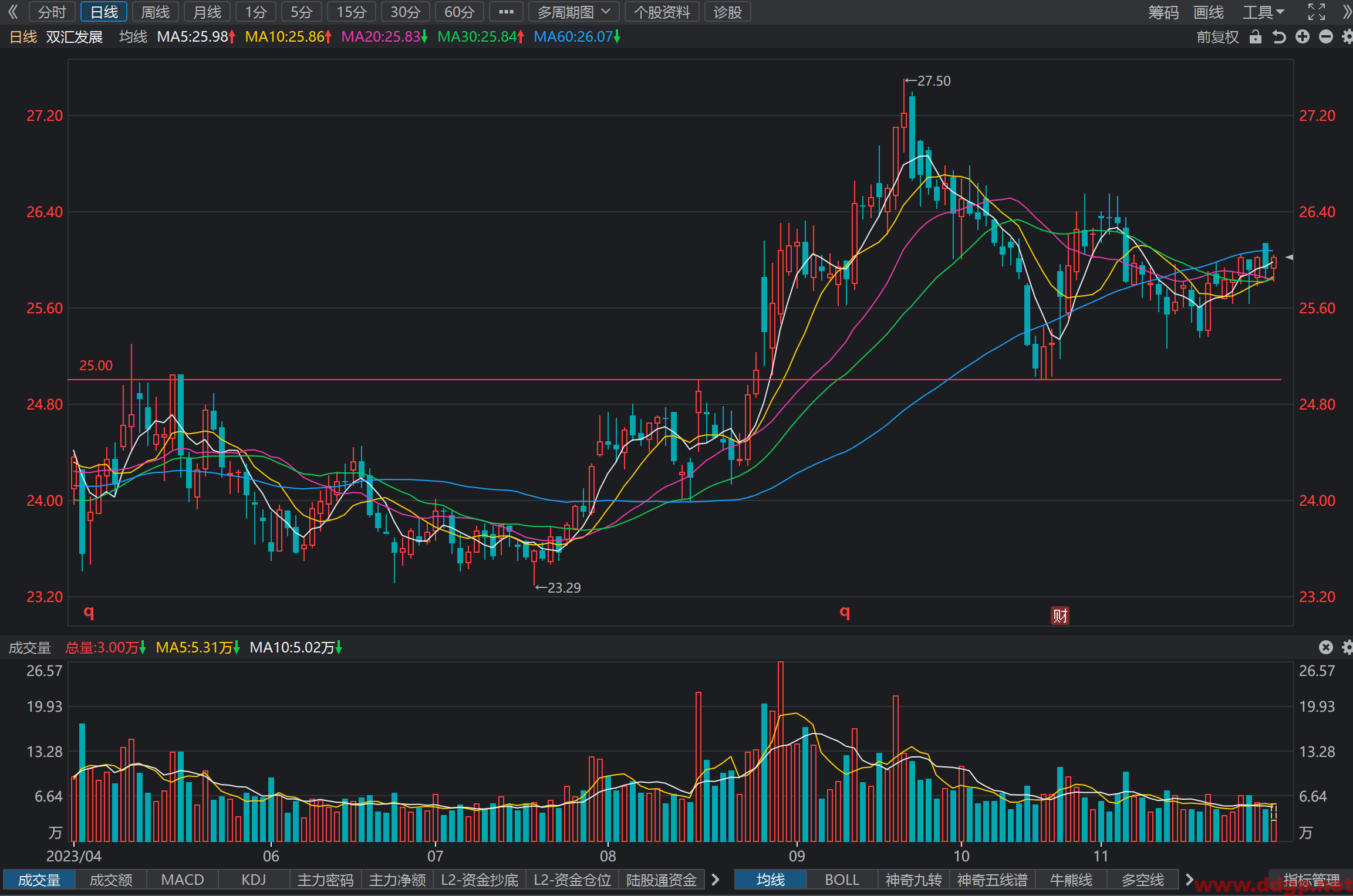Close the 成交量 volume panel
1353x896 pixels.
pyautogui.click(x=1326, y=647)
